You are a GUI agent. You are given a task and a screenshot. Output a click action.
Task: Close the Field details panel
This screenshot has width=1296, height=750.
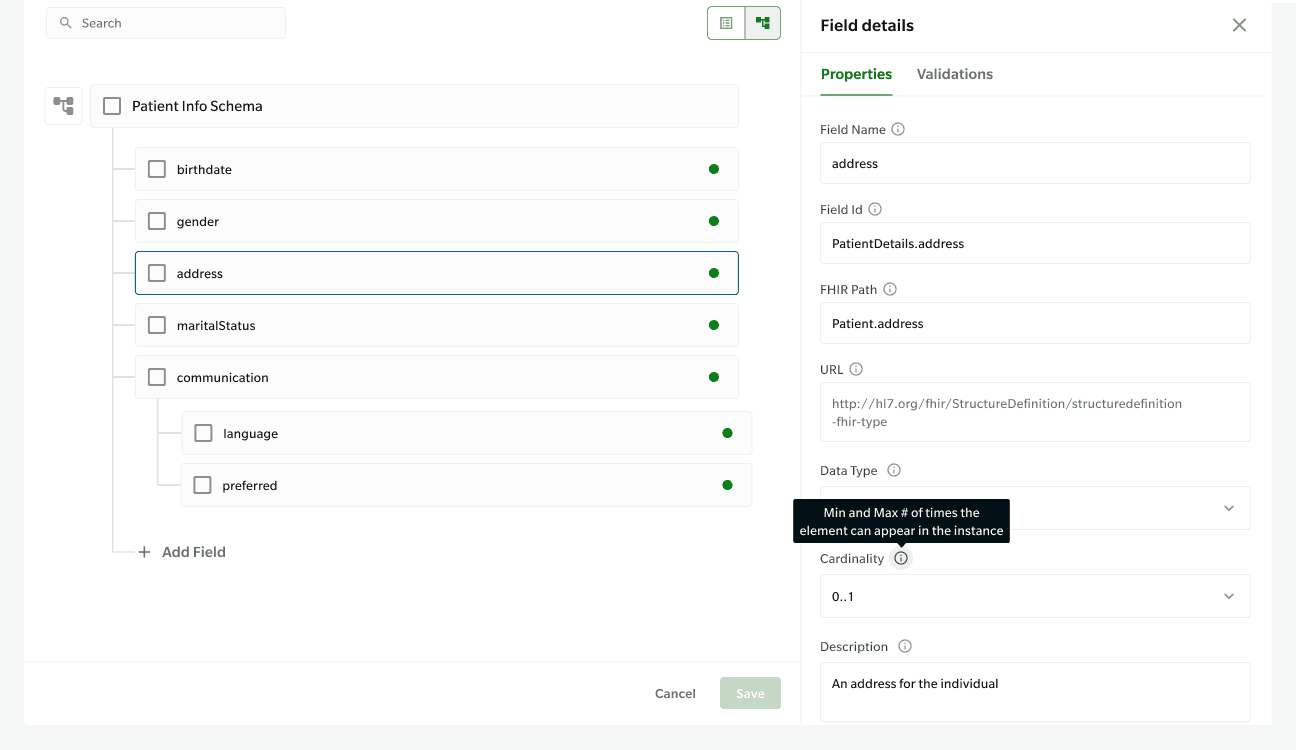1239,25
